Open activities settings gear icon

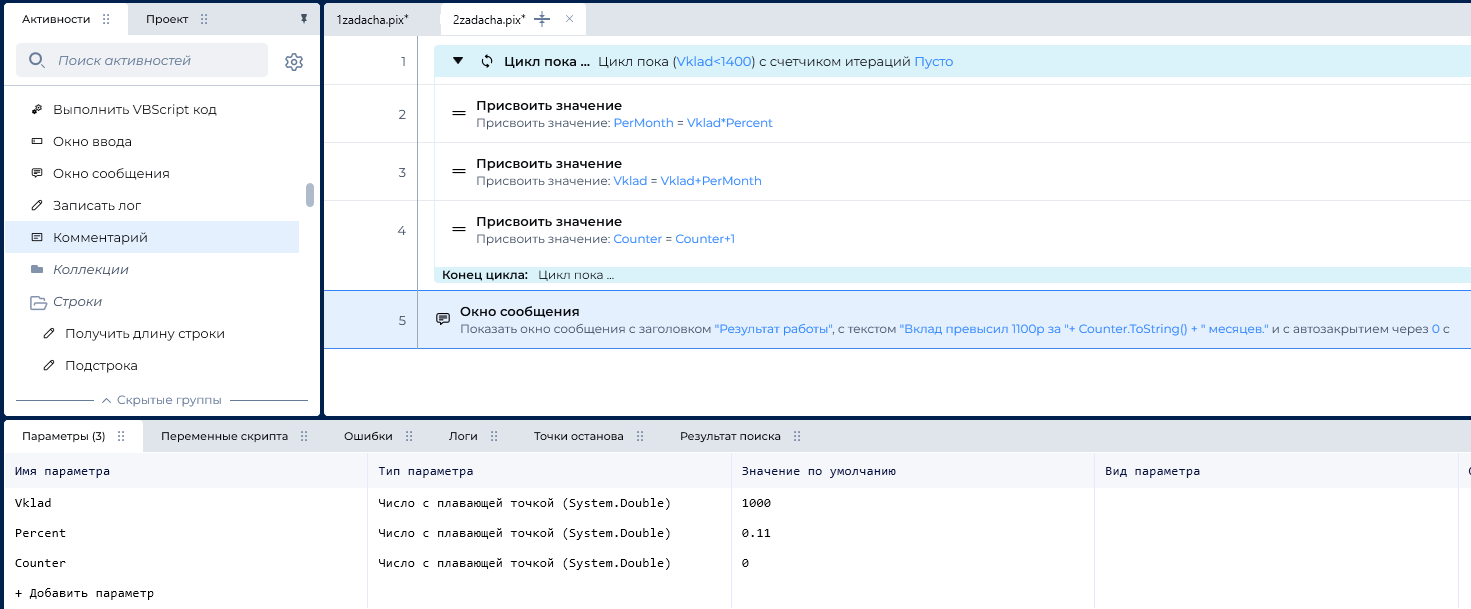coord(293,61)
